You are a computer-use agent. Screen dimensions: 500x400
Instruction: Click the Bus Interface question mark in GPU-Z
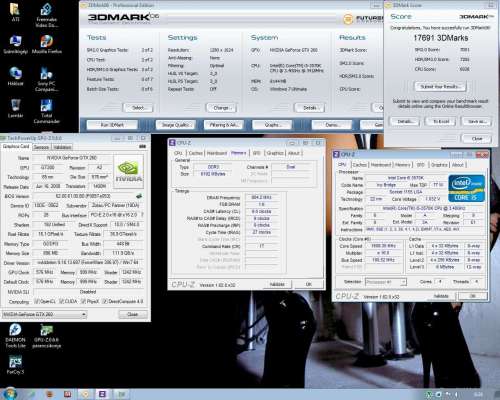[142, 215]
